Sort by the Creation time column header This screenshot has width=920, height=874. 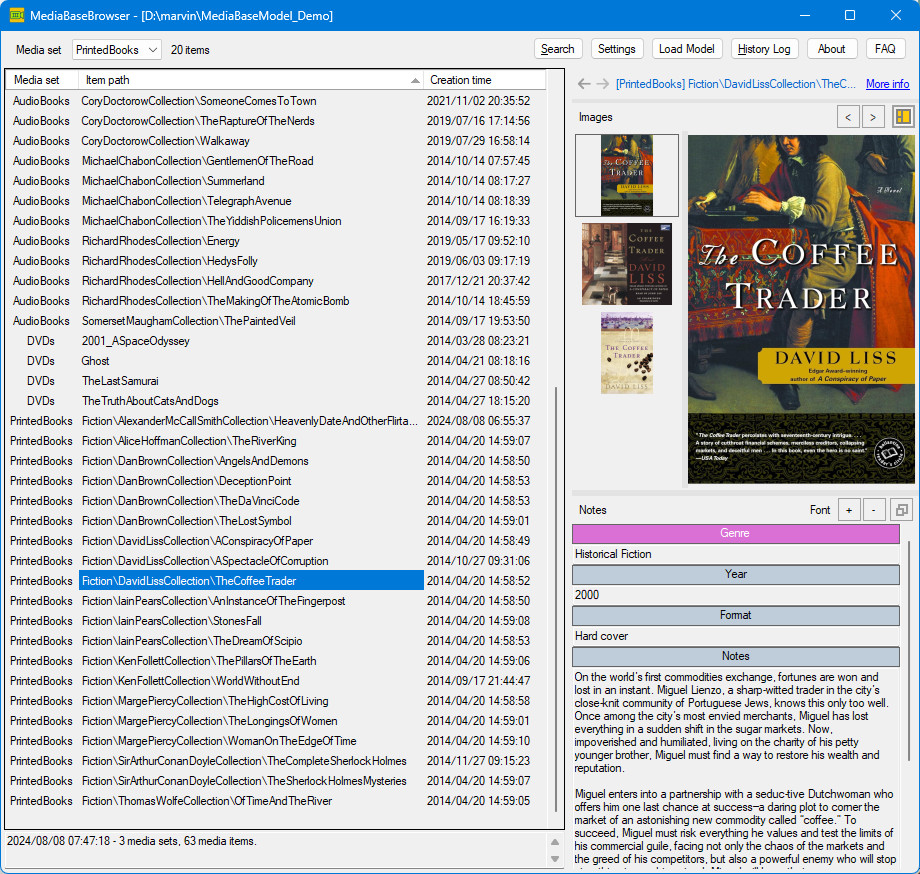pos(485,80)
